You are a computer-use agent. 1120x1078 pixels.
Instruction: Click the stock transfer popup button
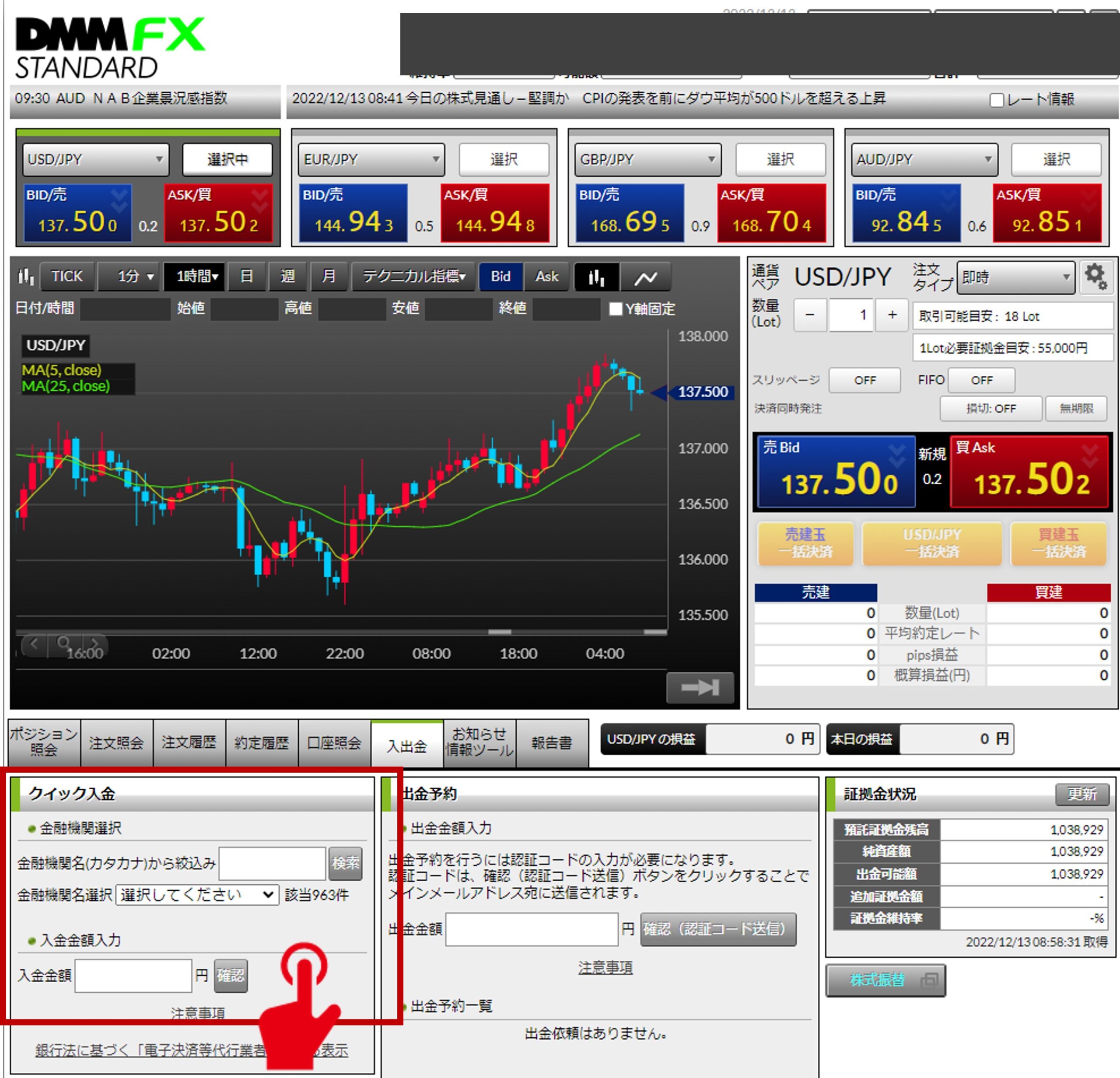pos(885,980)
